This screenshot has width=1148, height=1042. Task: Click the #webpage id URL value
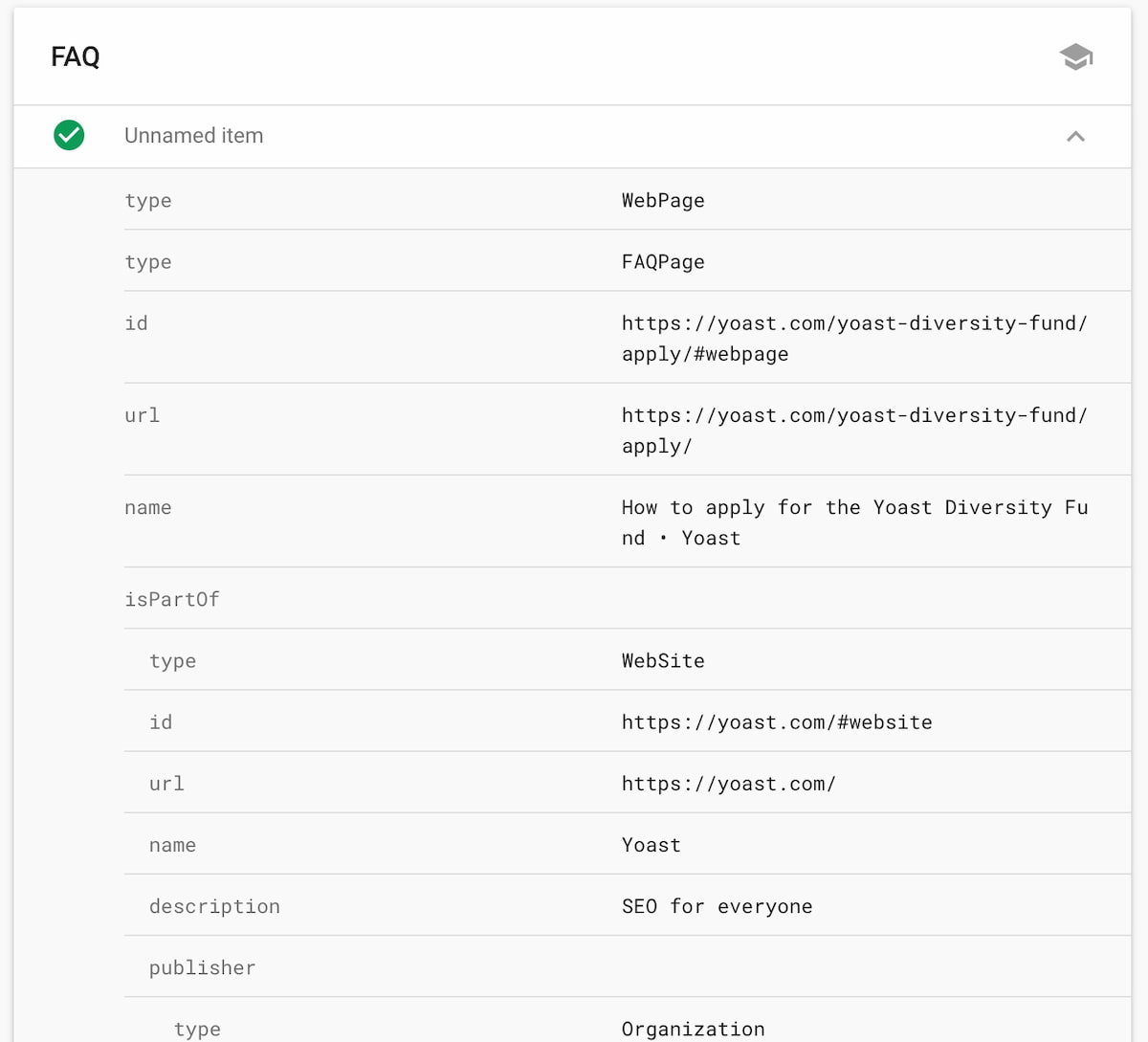[853, 339]
